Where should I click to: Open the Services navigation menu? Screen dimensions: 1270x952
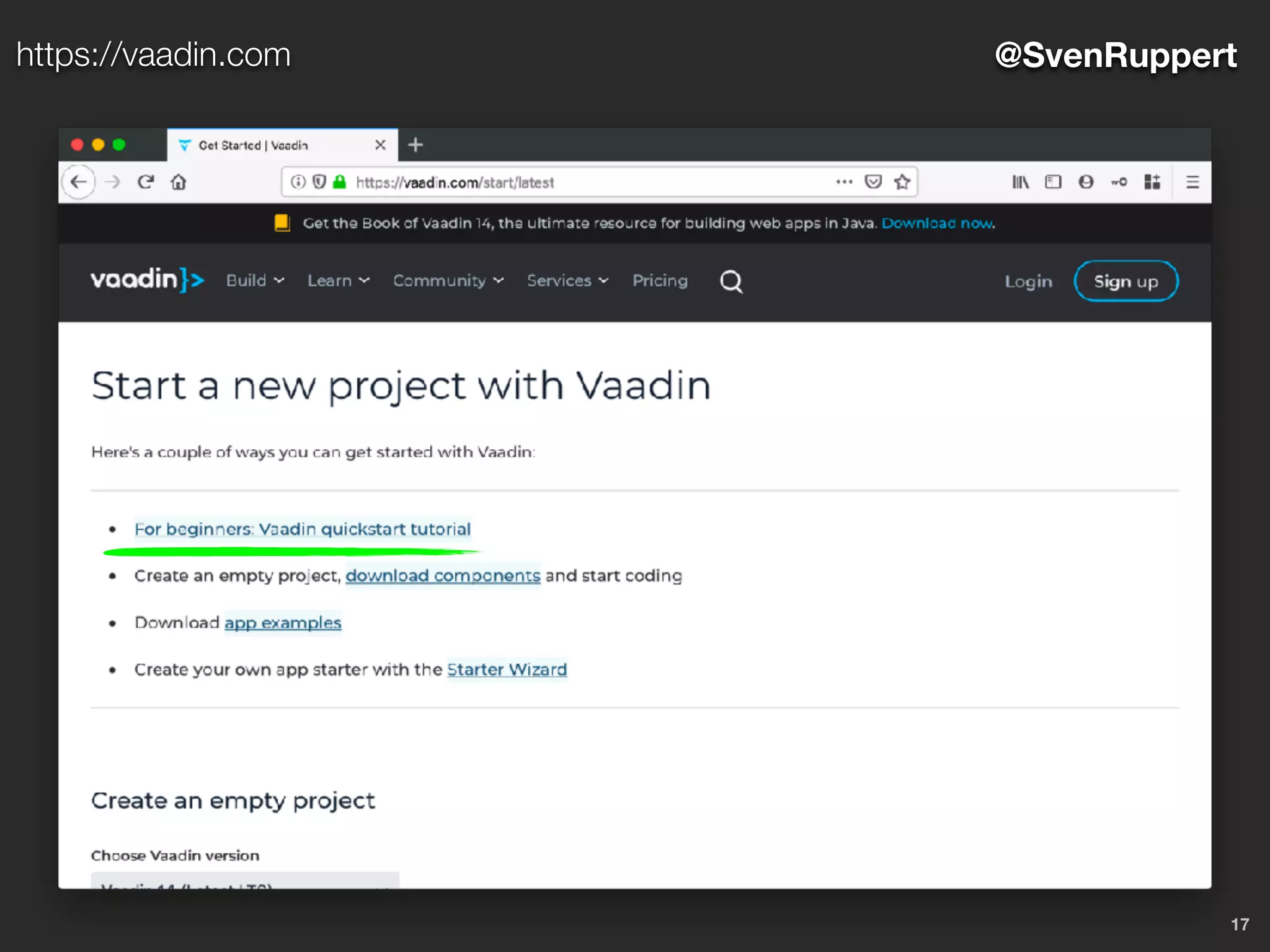[567, 281]
